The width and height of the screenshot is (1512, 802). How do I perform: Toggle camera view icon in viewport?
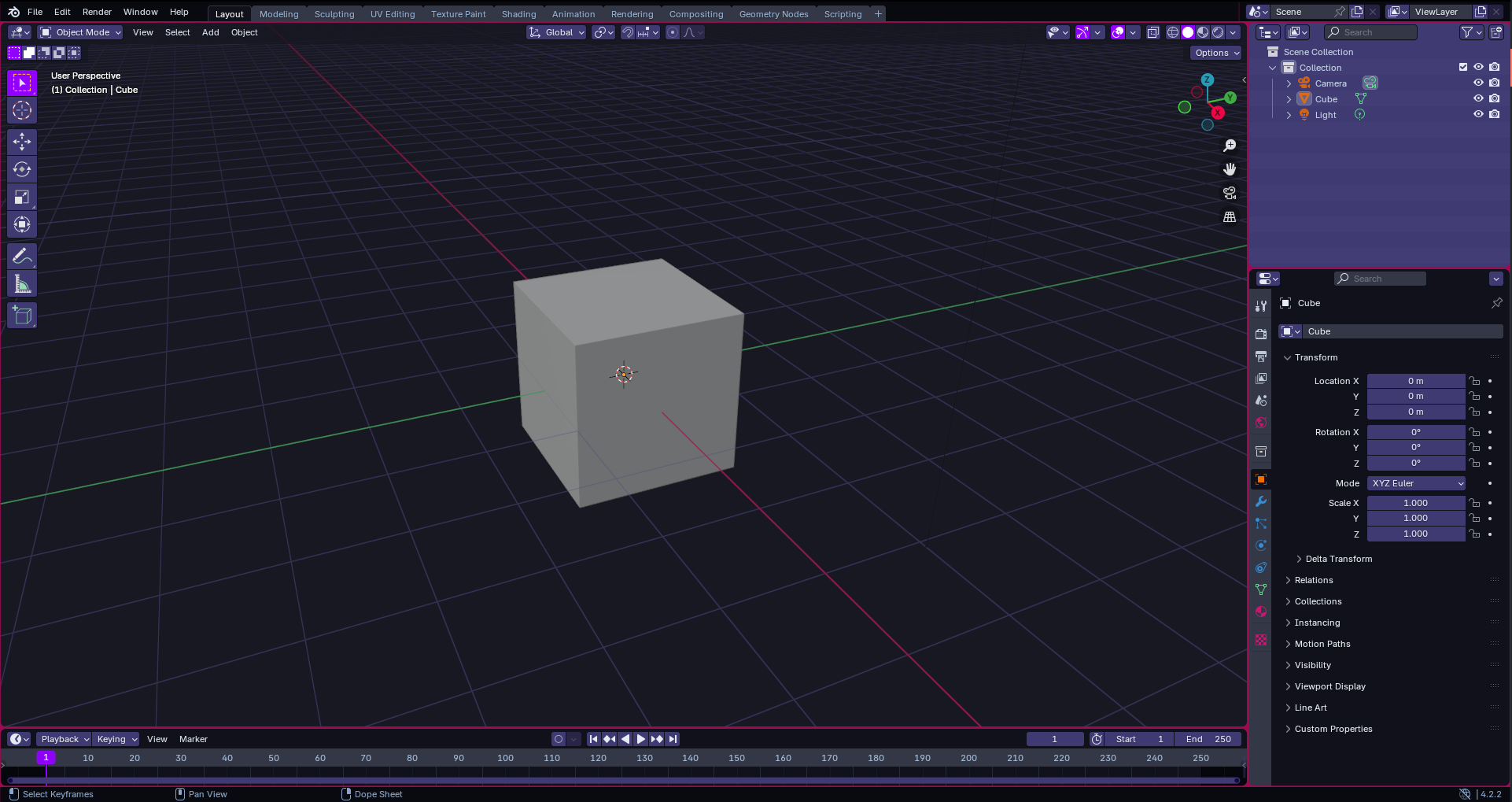[1230, 193]
